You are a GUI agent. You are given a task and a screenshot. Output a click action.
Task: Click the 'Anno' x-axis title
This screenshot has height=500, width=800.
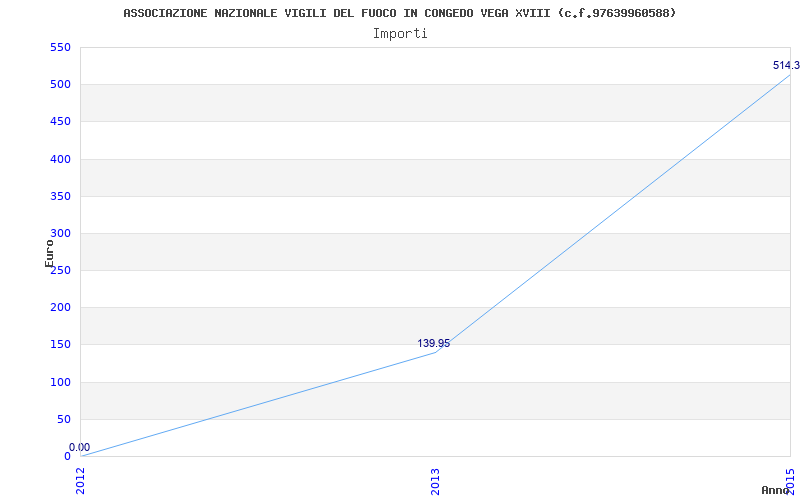(775, 490)
